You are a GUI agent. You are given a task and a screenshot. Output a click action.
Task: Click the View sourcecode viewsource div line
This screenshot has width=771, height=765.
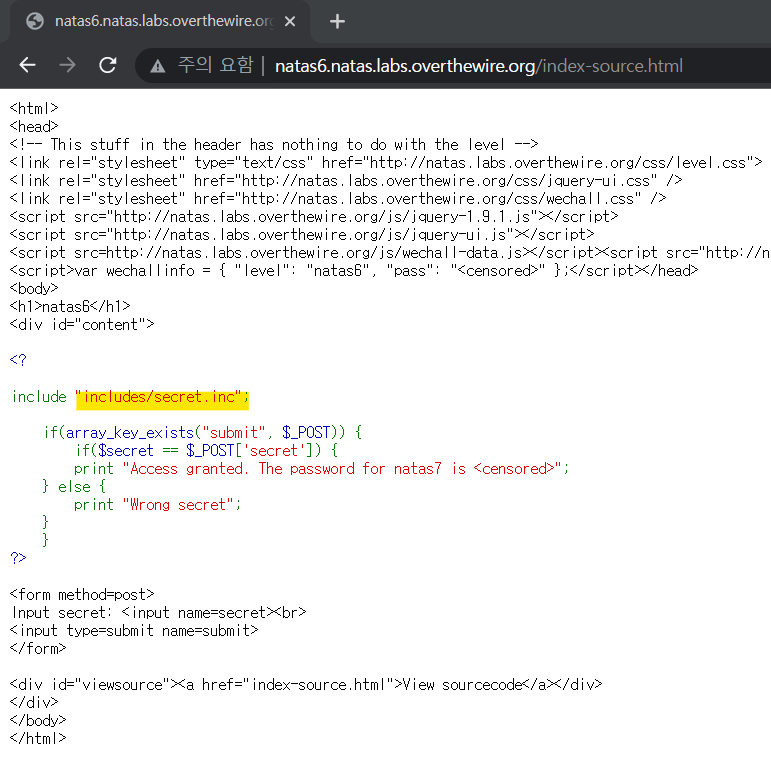[x=306, y=685]
